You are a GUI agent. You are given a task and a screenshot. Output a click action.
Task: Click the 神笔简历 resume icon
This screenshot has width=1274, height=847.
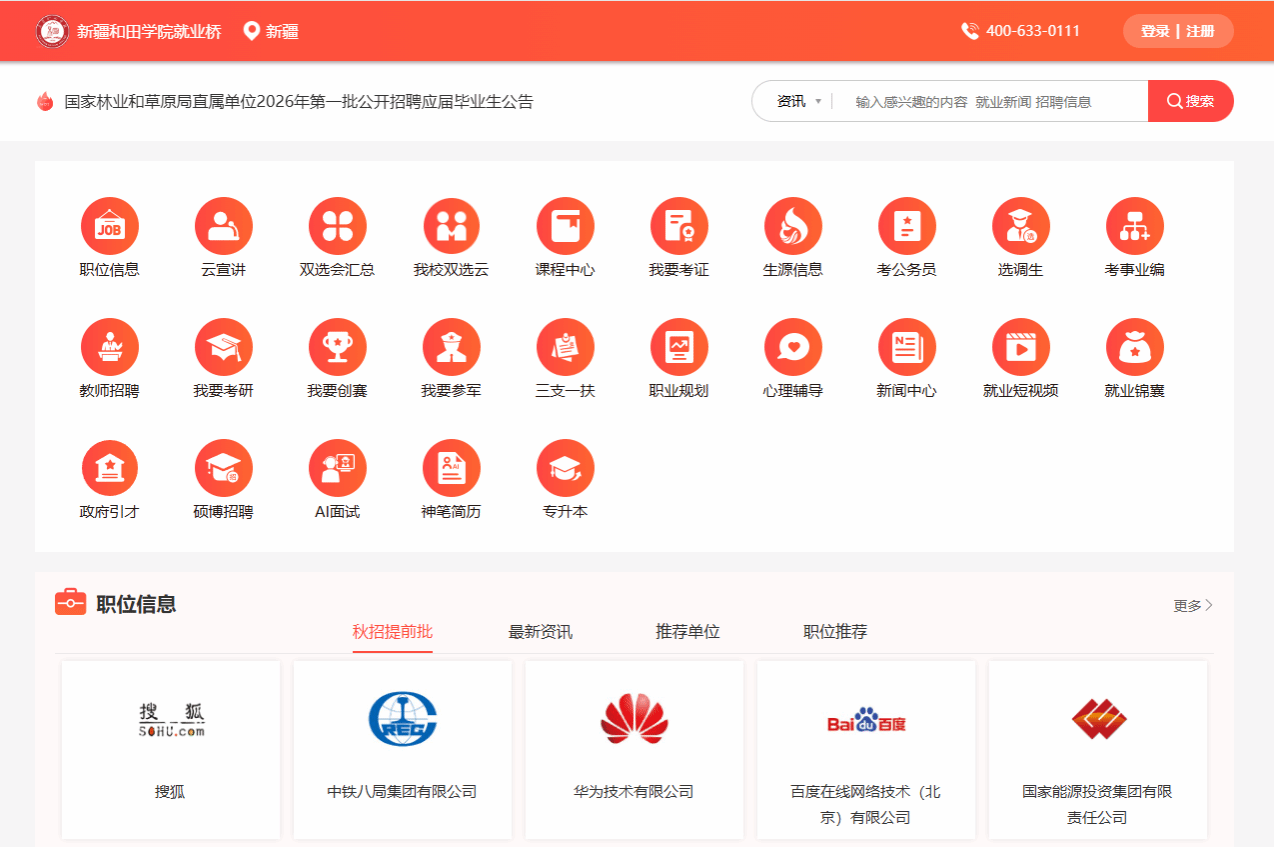(451, 468)
